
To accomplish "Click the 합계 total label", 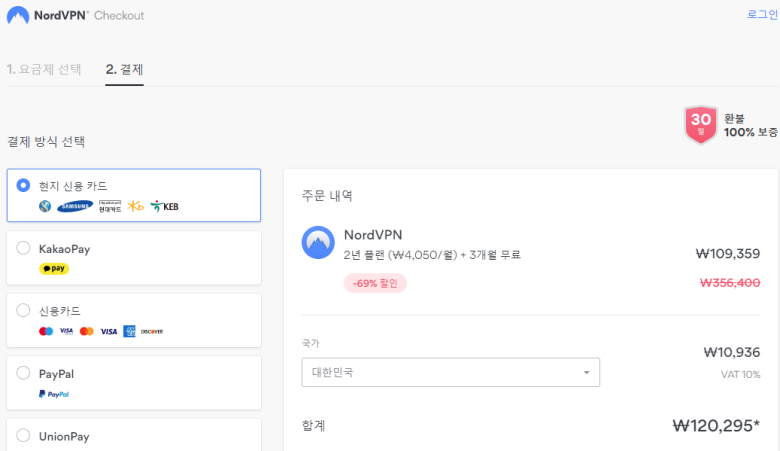I will pyautogui.click(x=313, y=426).
